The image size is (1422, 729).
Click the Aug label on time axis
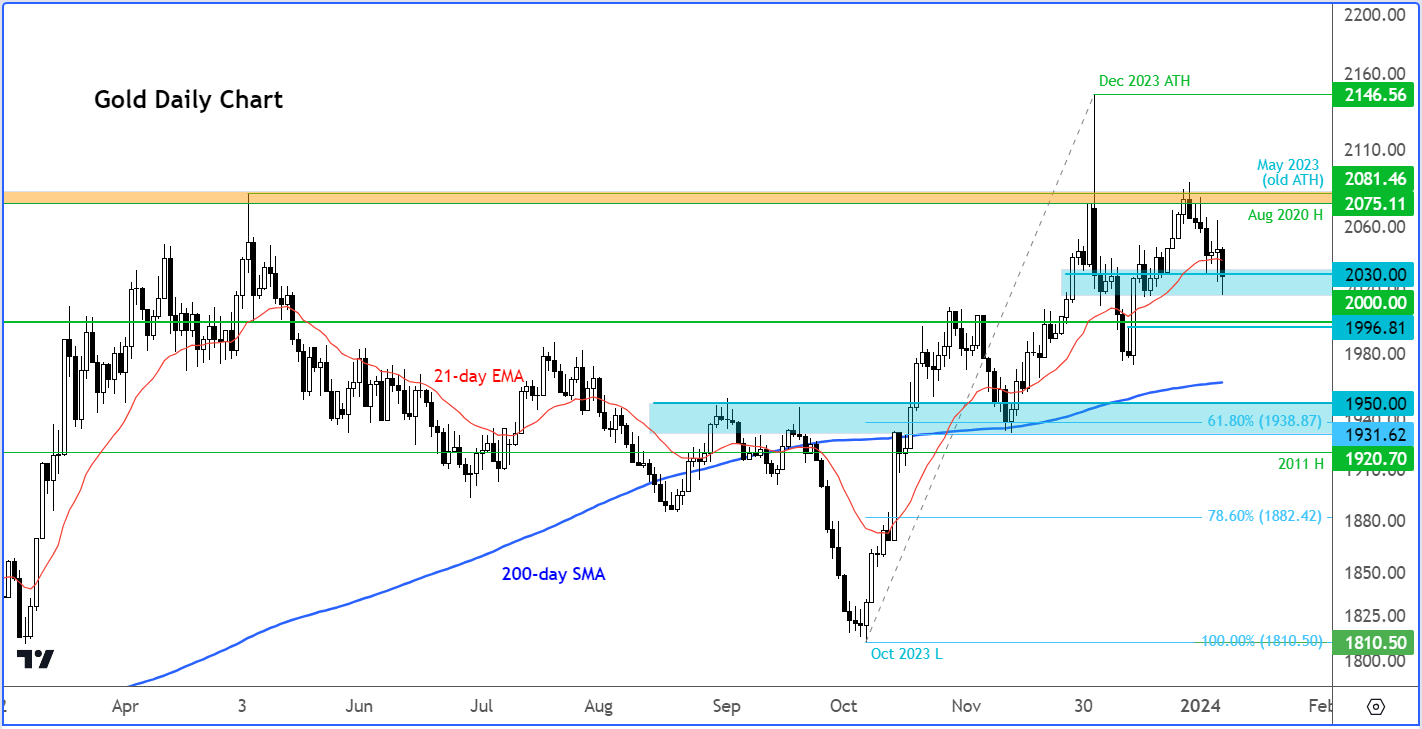598,707
